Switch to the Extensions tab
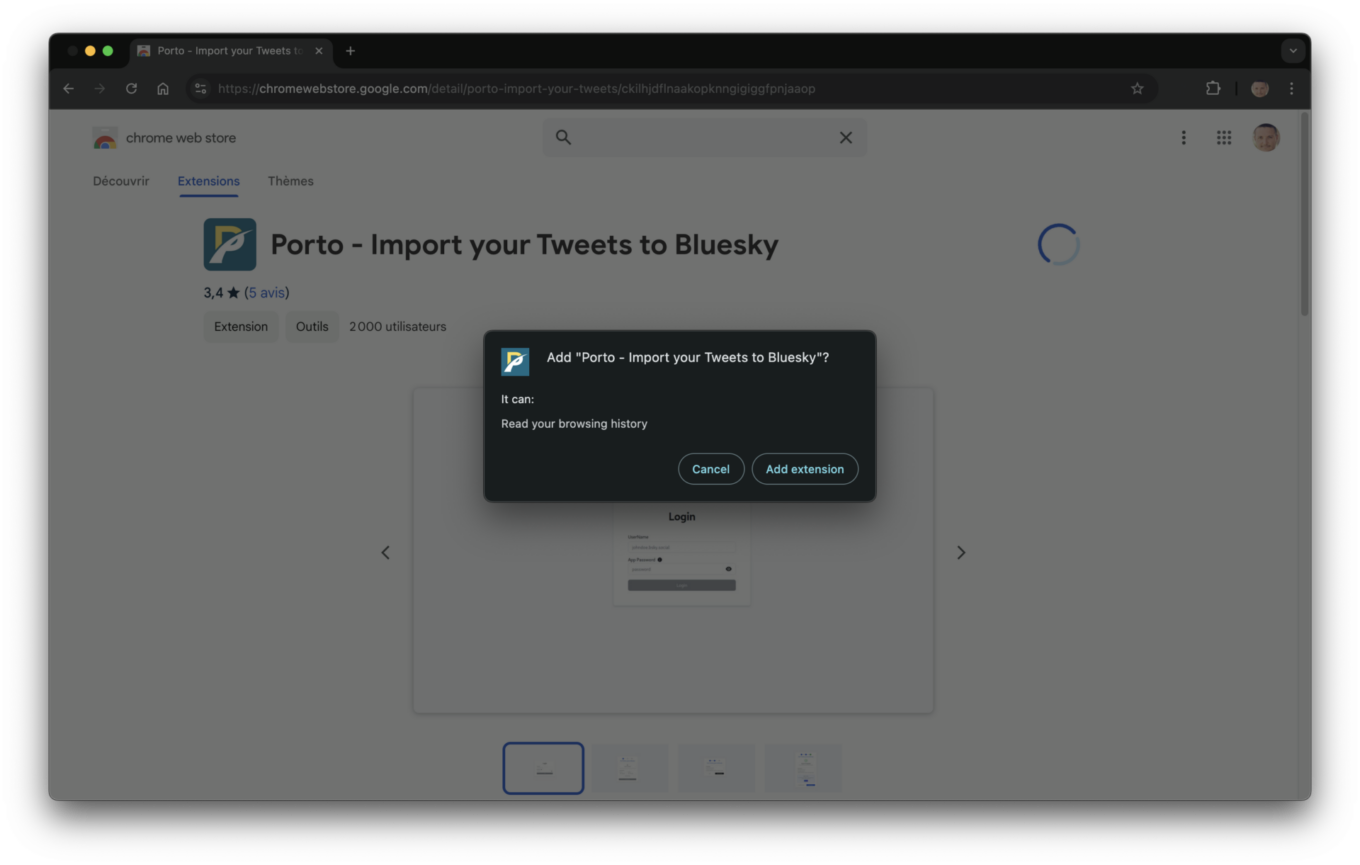Image resolution: width=1360 pixels, height=865 pixels. 209,181
